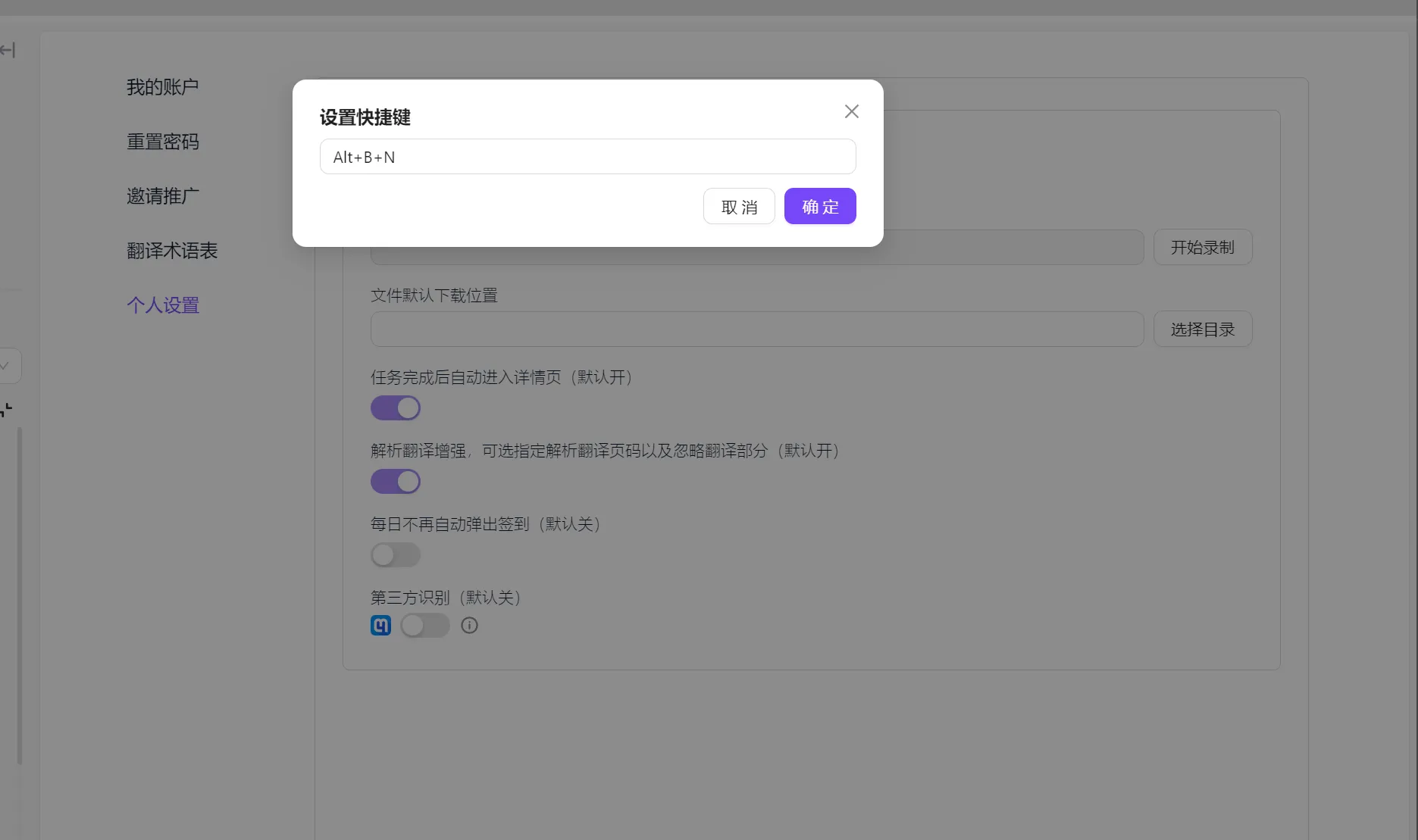Click the 选择目录 button
The height and width of the screenshot is (840, 1418).
(x=1203, y=329)
